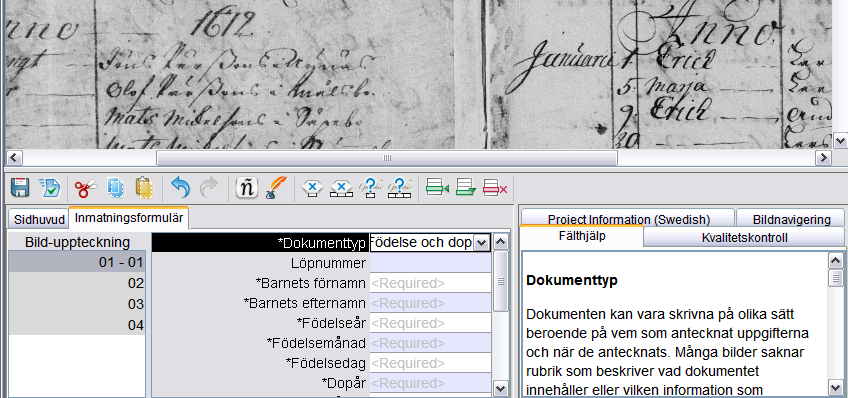Undo the last action
This screenshot has width=848, height=398.
click(180, 188)
